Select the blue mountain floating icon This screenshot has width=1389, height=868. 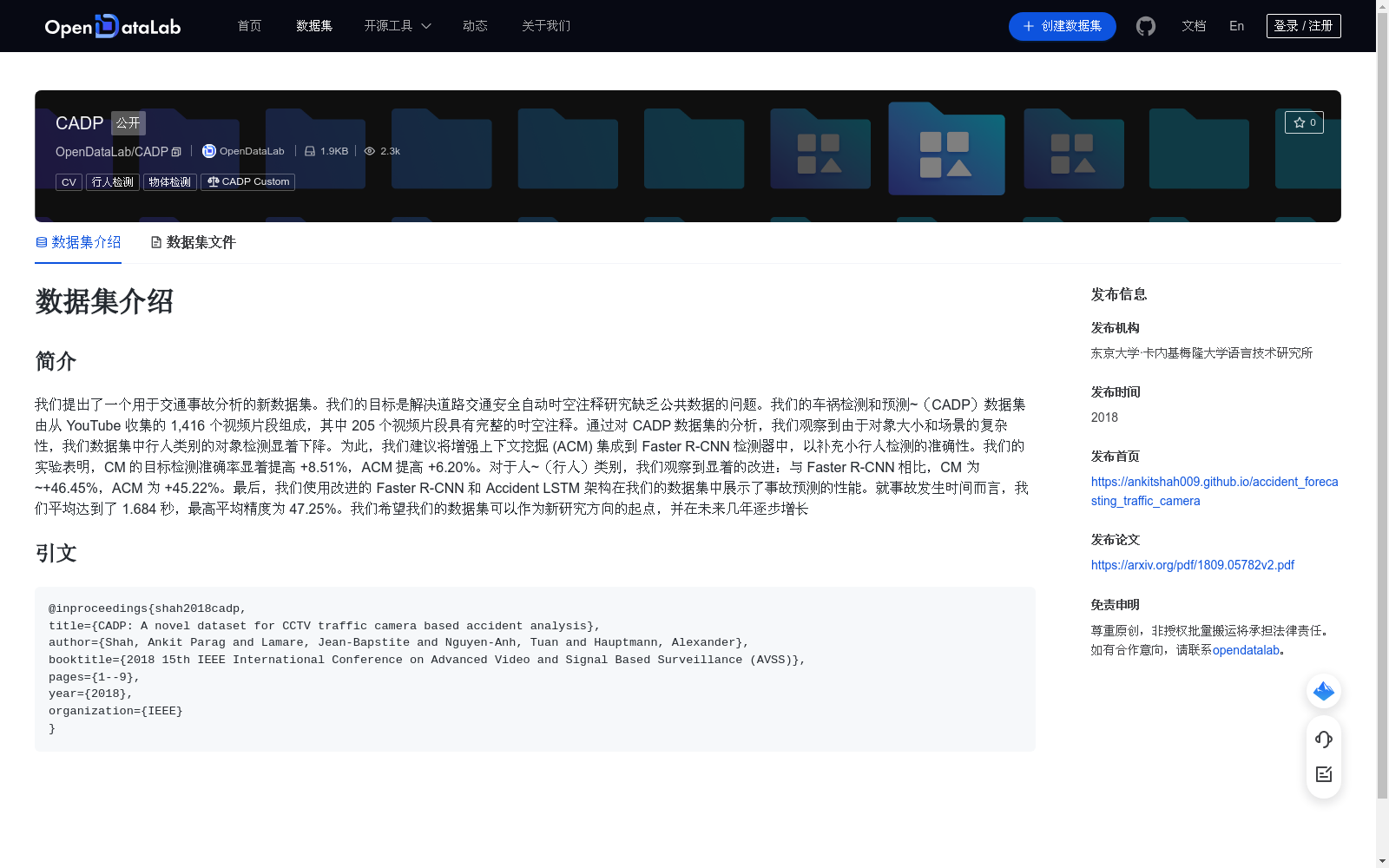click(1323, 691)
